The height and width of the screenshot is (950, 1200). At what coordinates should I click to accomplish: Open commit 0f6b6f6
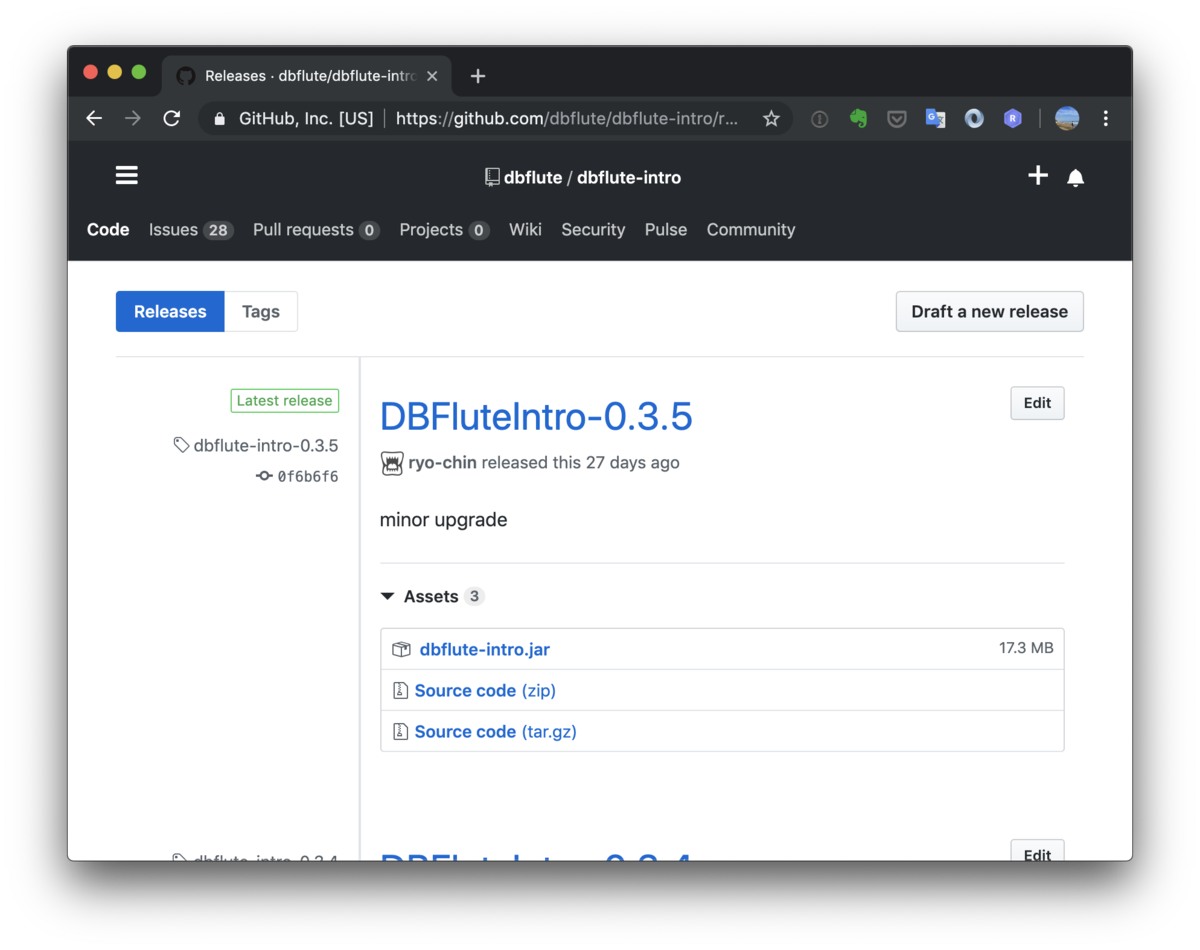pyautogui.click(x=308, y=476)
